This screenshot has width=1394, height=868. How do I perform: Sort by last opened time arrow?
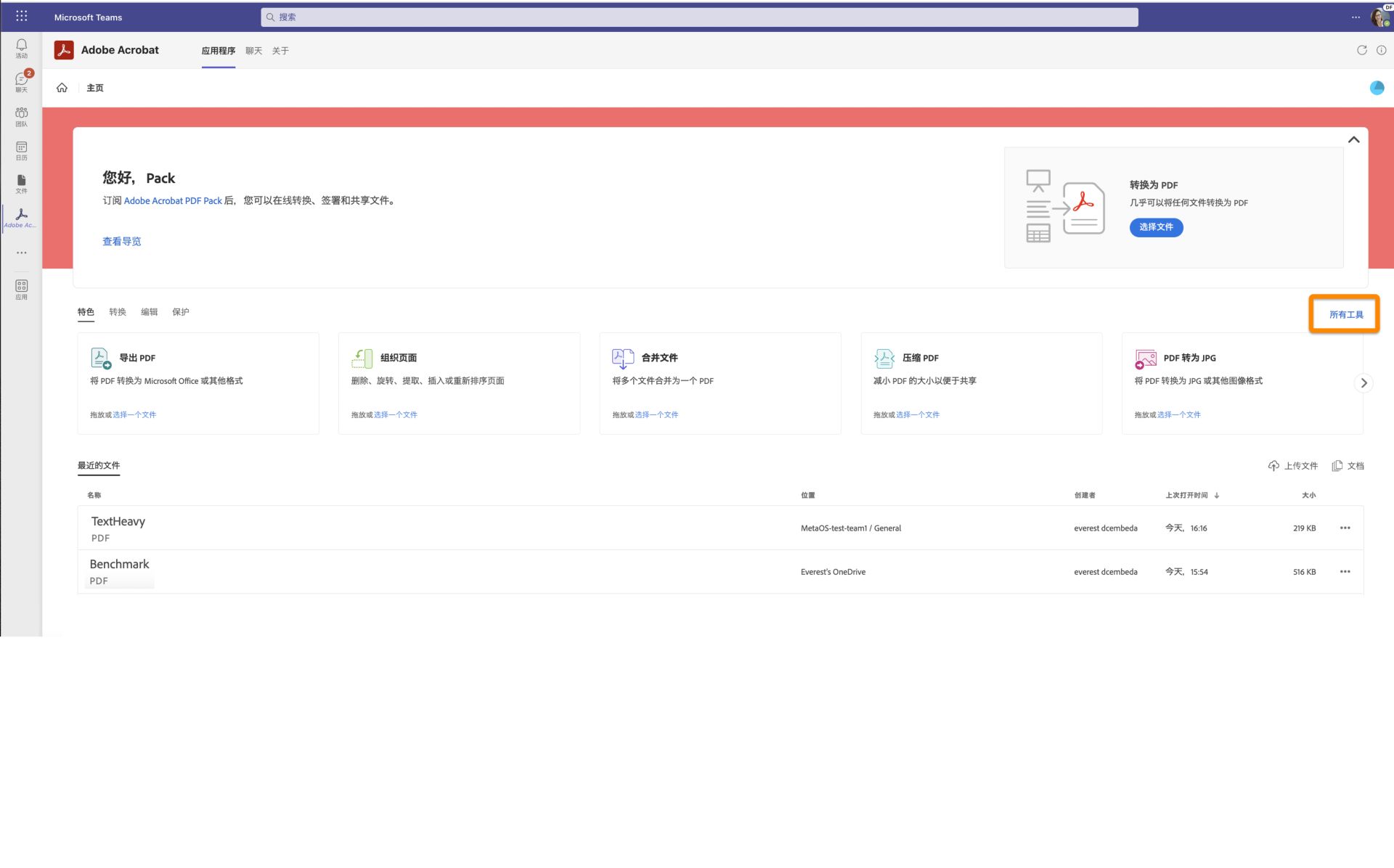click(x=1217, y=495)
